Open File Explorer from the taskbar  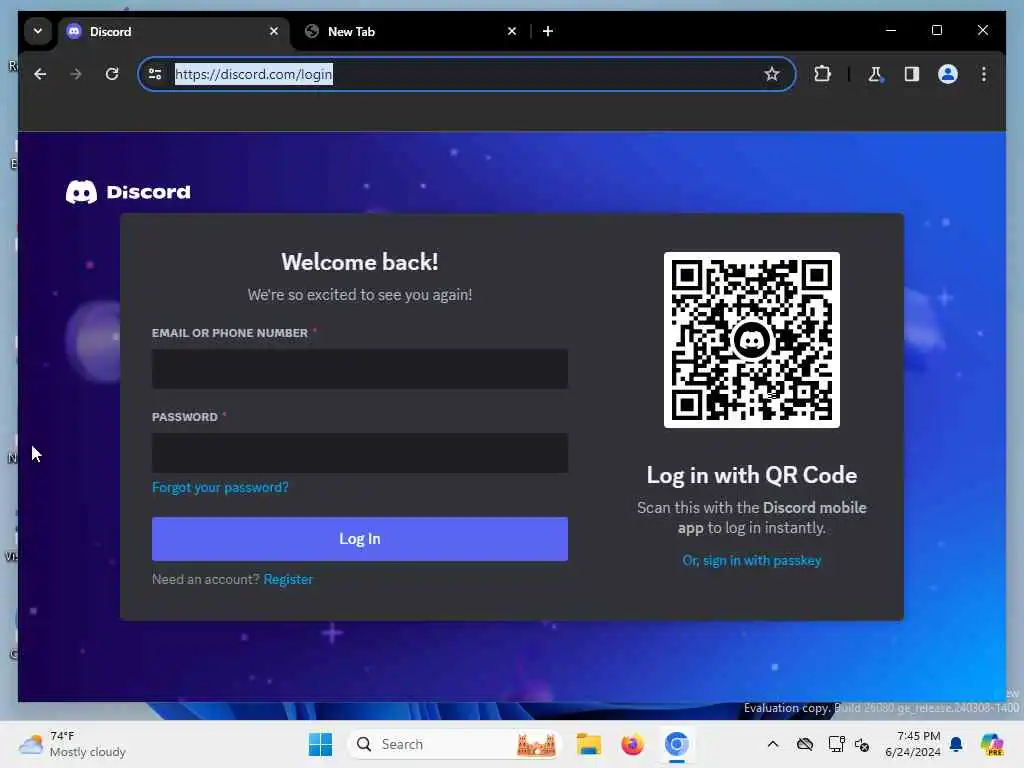click(588, 744)
